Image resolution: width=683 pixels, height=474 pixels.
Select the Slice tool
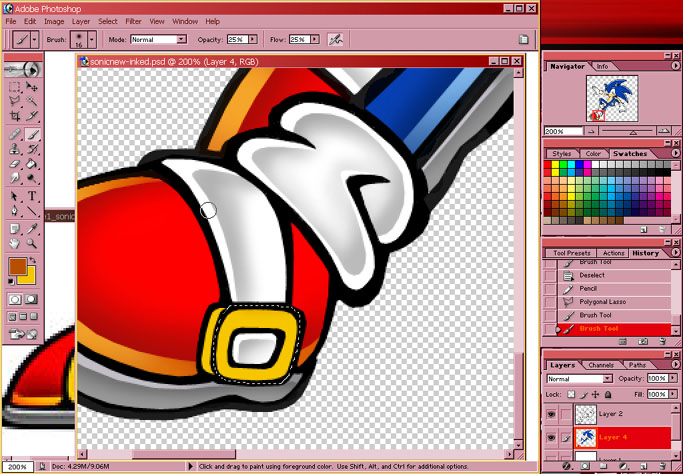(31, 116)
